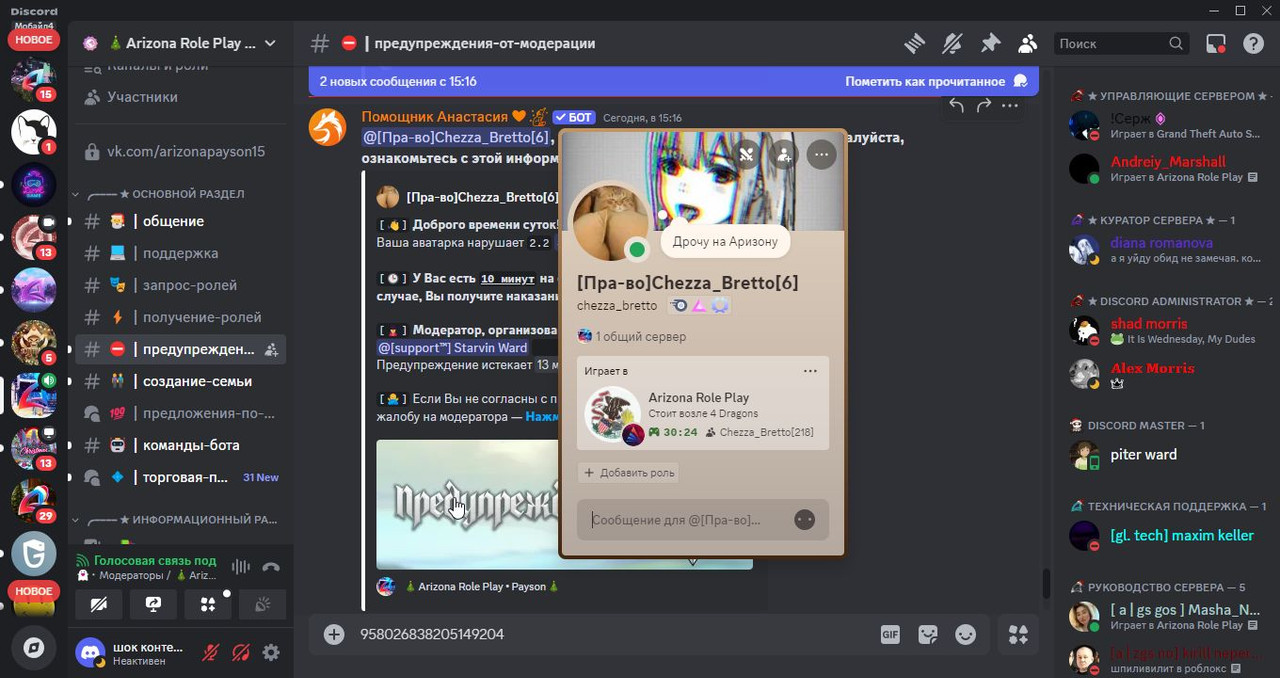Open more options on profile popup banner
This screenshot has width=1280, height=678.
coord(821,155)
